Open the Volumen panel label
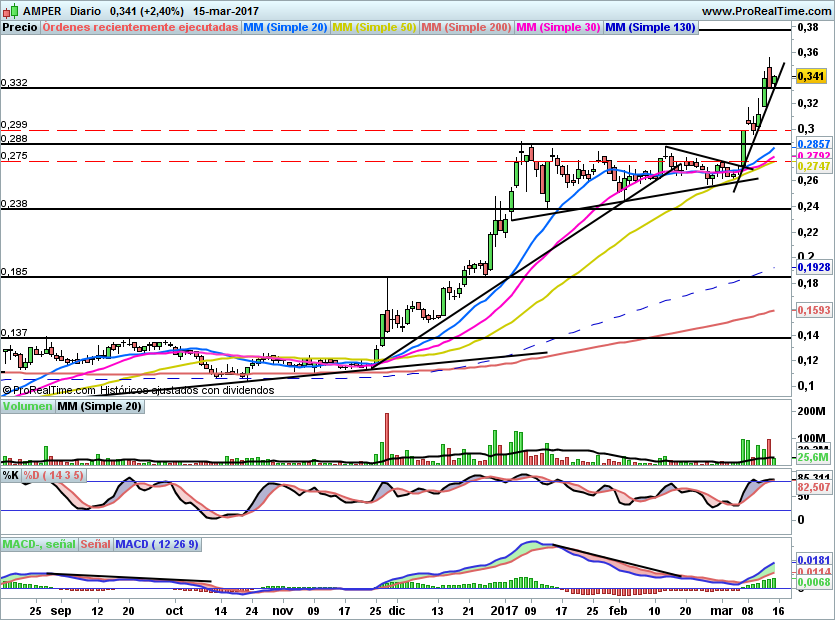This screenshot has height=620, width=835. tap(28, 406)
